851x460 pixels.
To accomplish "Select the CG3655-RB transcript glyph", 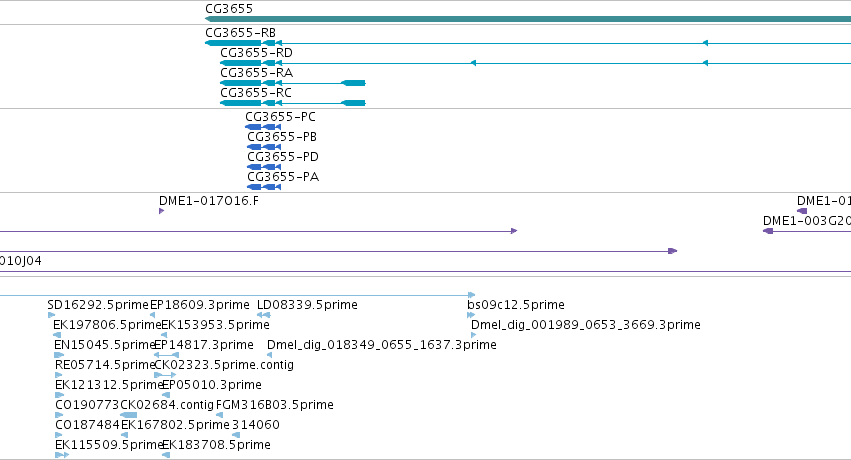I will (528, 43).
